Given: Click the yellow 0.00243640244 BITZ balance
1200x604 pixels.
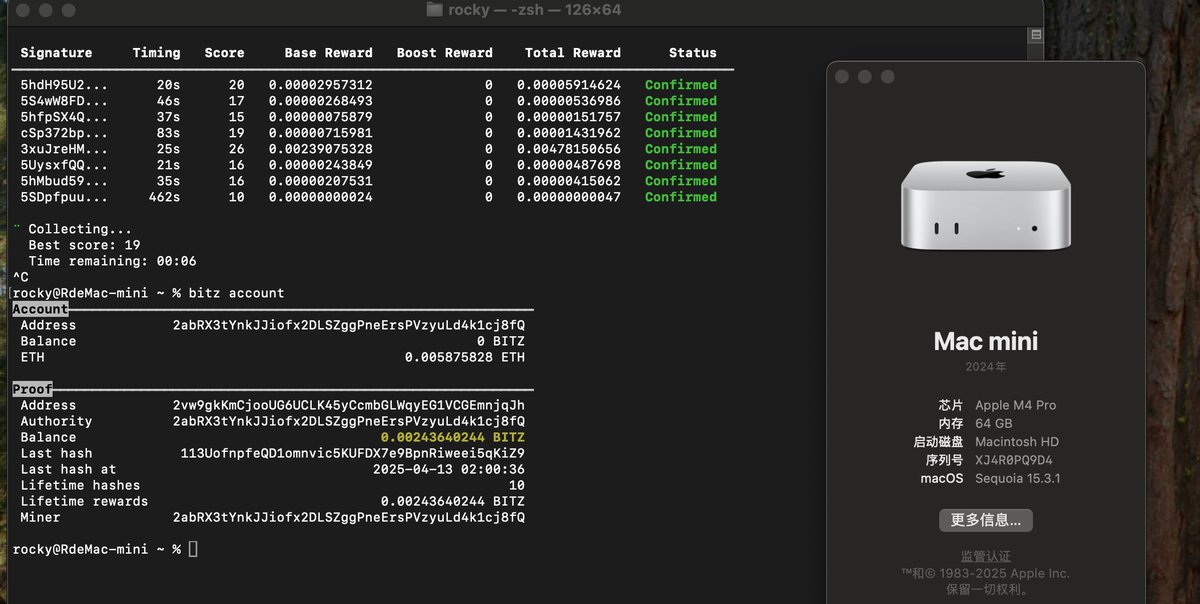Looking at the screenshot, I should pyautogui.click(x=452, y=437).
